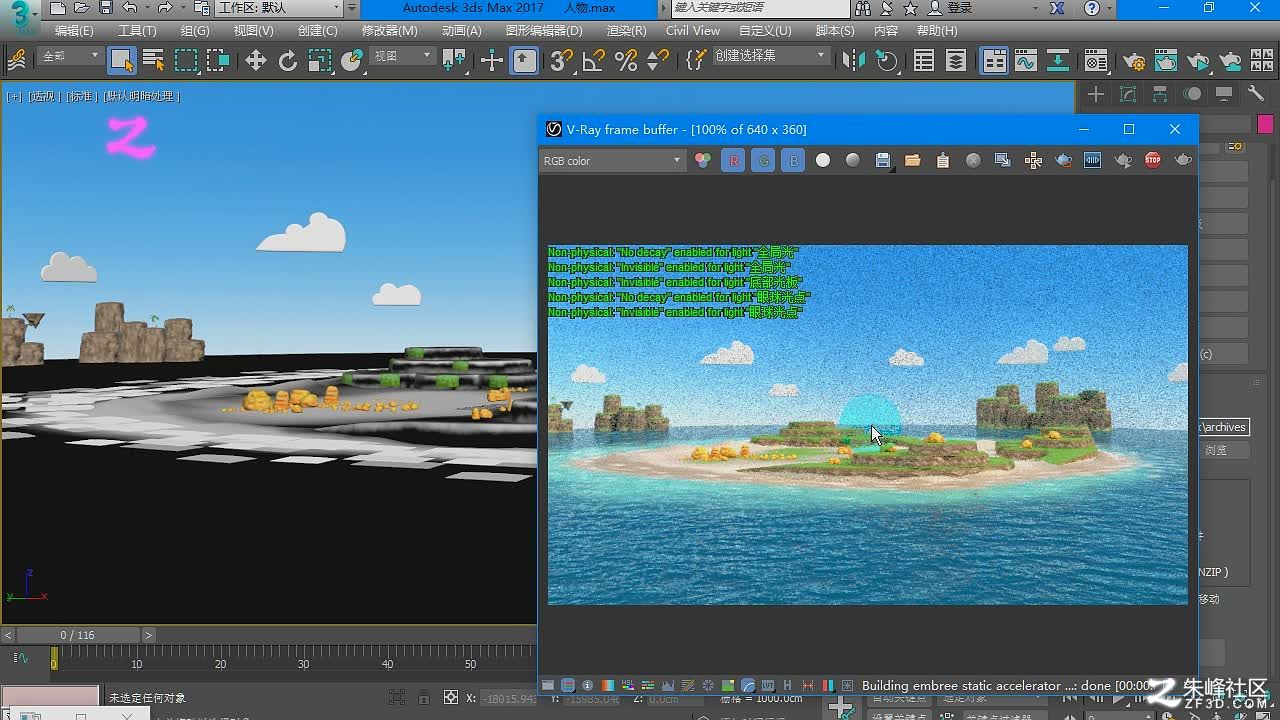Step to the previous frame arrow
Viewport: 1280px width, 720px height.
[x=8, y=635]
